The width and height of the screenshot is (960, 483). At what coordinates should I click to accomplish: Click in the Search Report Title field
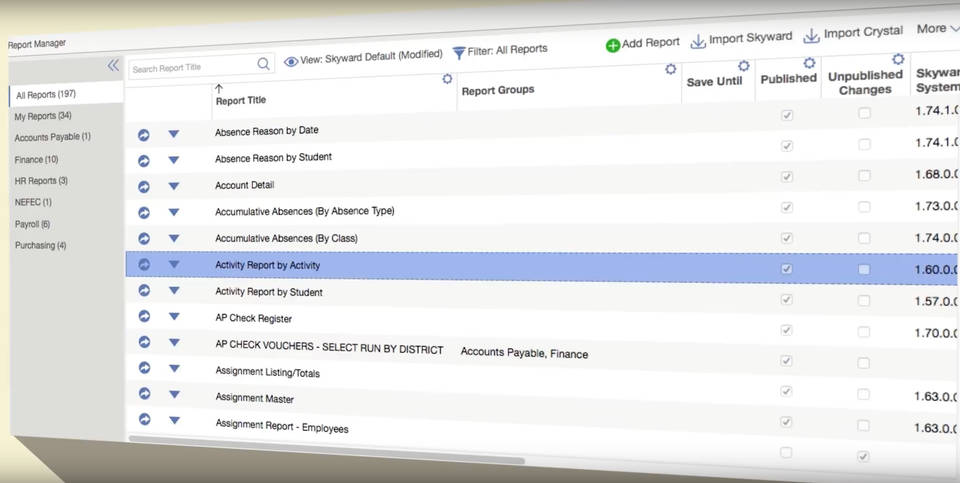coord(190,68)
